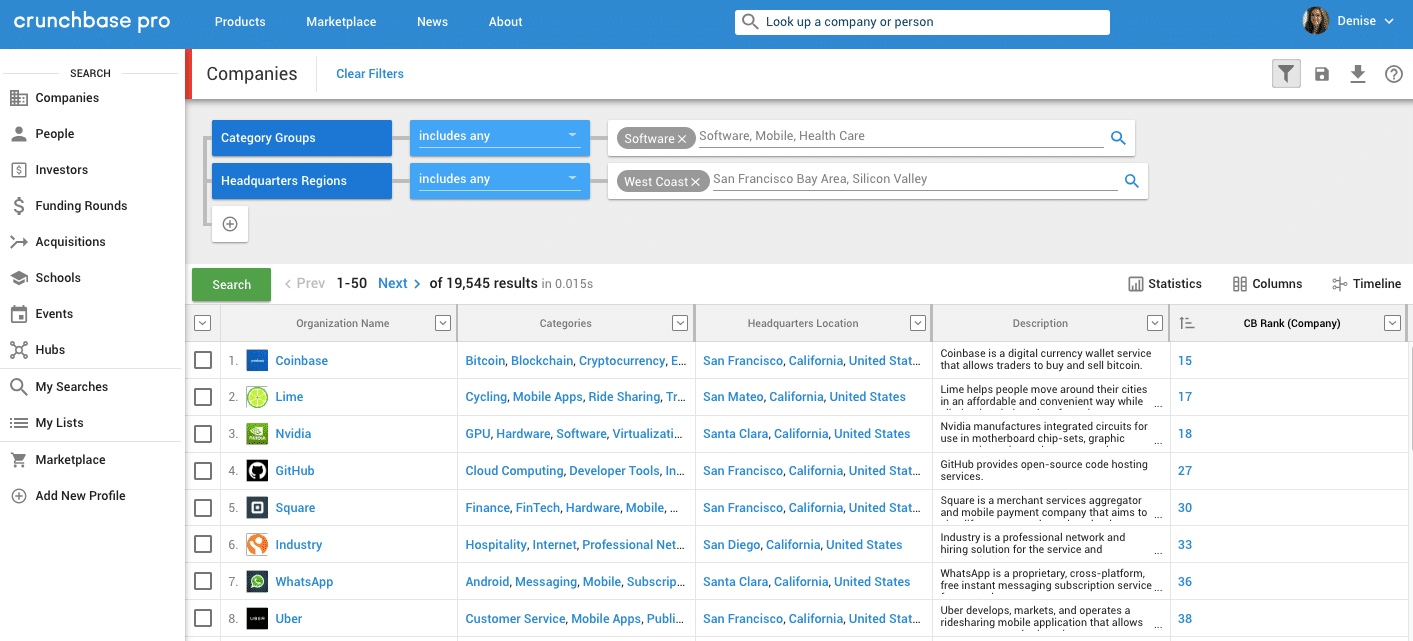The image size is (1413, 641).
Task: Click the company lookup search field
Action: [921, 21]
